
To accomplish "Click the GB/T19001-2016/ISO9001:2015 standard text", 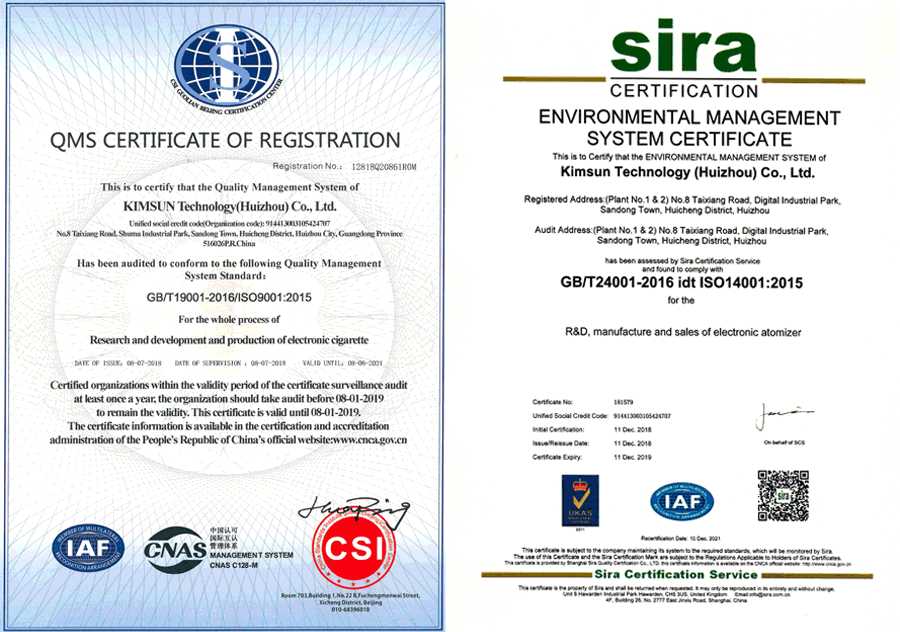I will 229,297.
